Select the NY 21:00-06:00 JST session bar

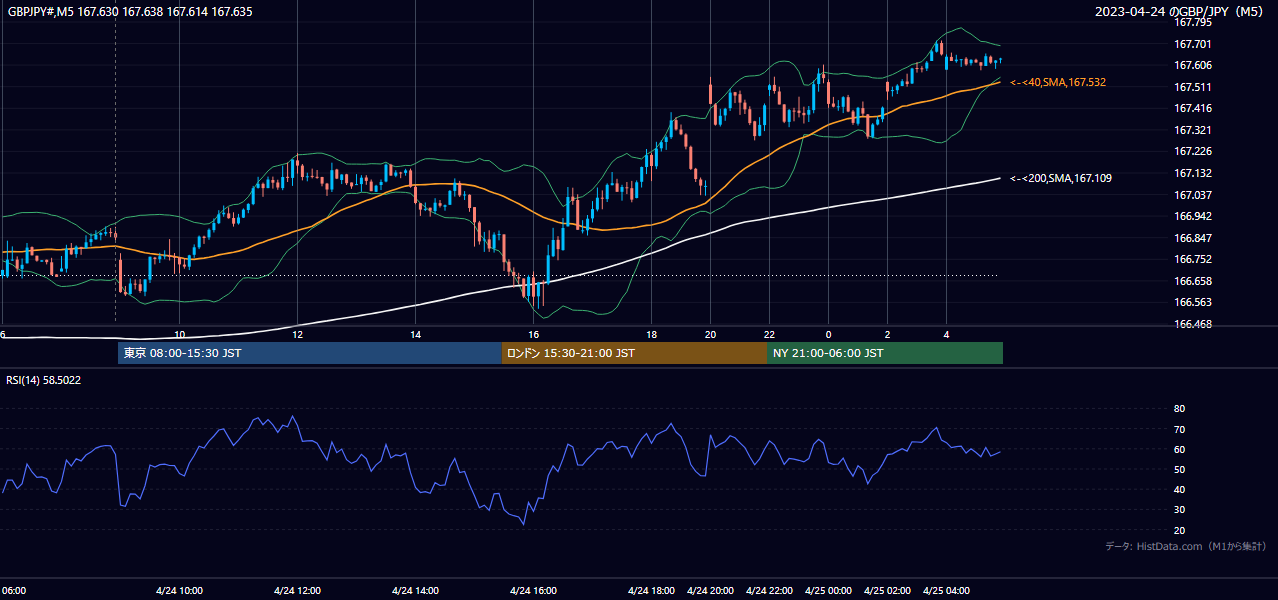pos(885,353)
